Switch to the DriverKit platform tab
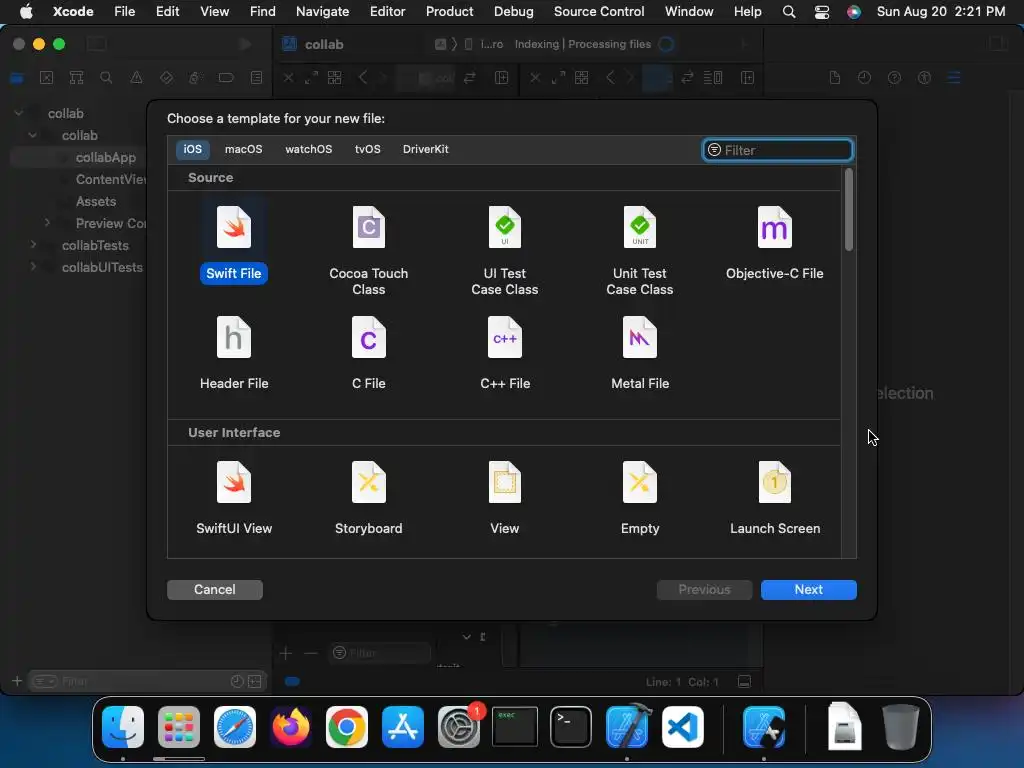The image size is (1024, 768). click(426, 149)
